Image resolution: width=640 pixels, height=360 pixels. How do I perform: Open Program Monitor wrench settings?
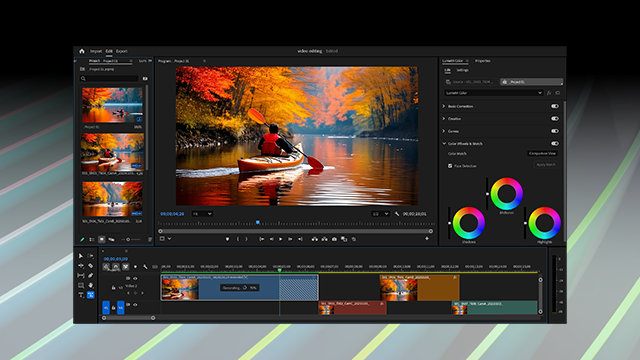click(397, 214)
